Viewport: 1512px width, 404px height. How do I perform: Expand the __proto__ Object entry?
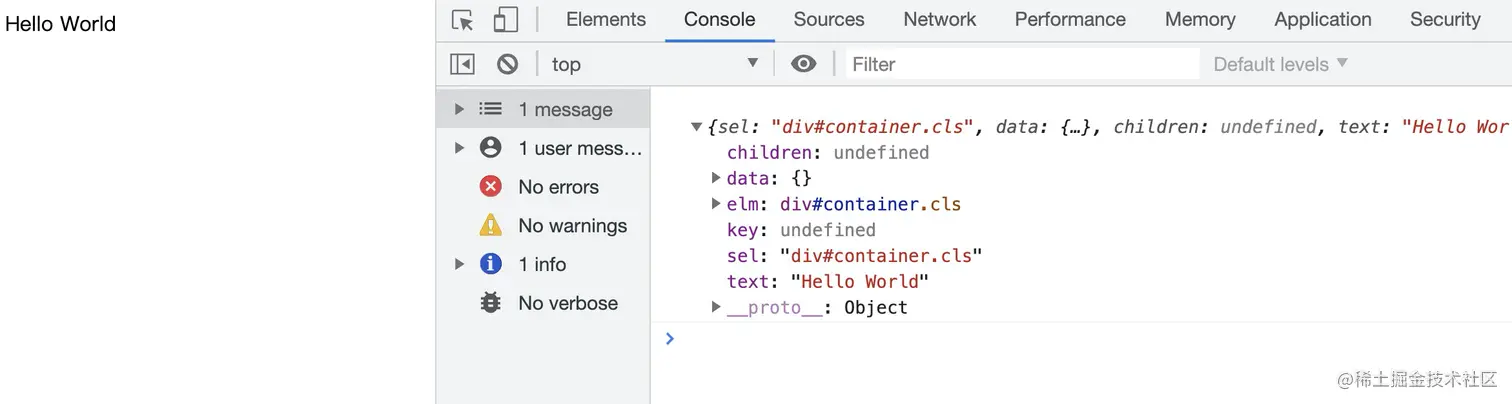pos(716,307)
